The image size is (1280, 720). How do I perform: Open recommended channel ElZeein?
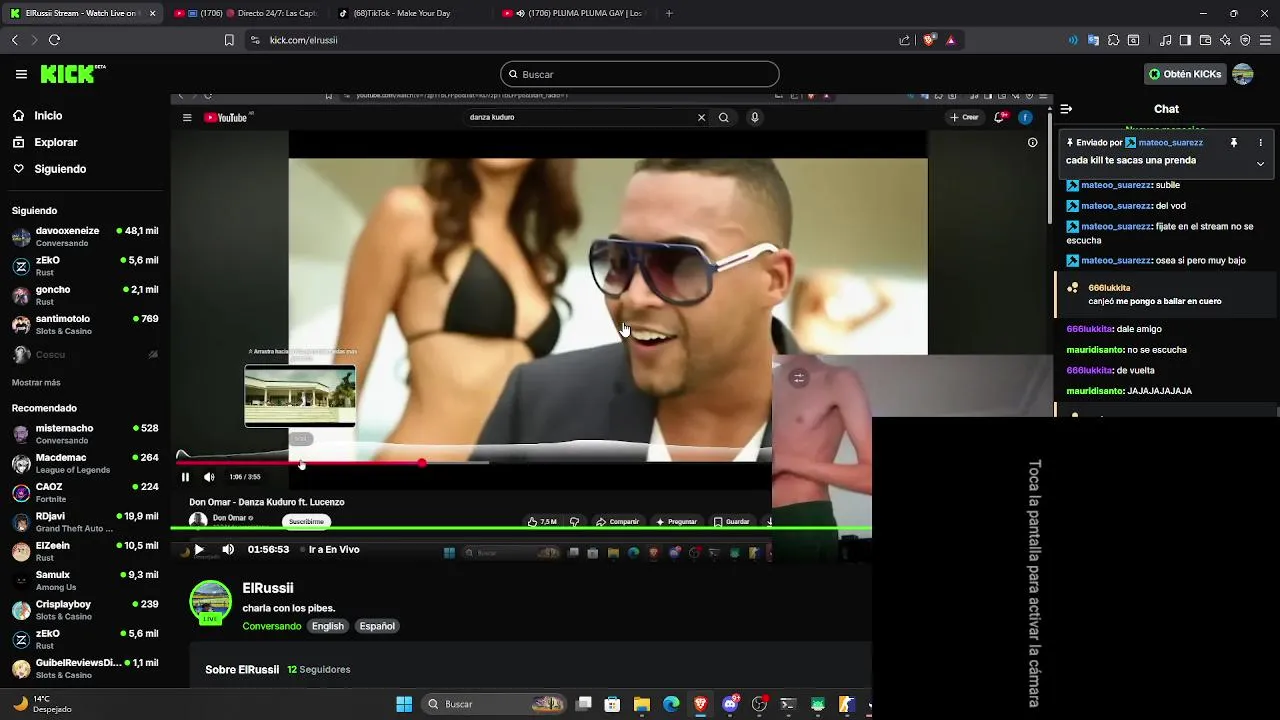84,551
